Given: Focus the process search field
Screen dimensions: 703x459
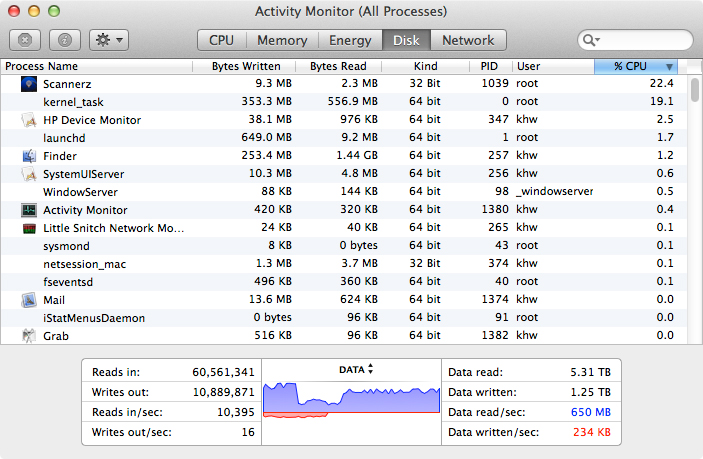Looking at the screenshot, I should 635,40.
